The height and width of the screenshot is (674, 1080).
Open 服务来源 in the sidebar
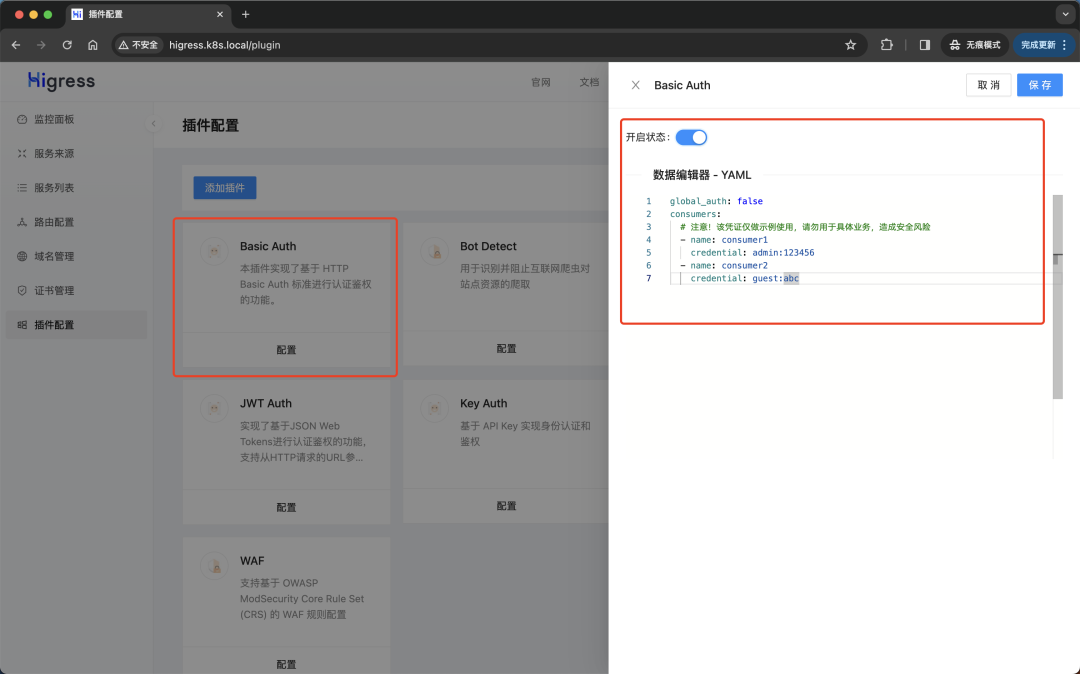pyautogui.click(x=76, y=154)
